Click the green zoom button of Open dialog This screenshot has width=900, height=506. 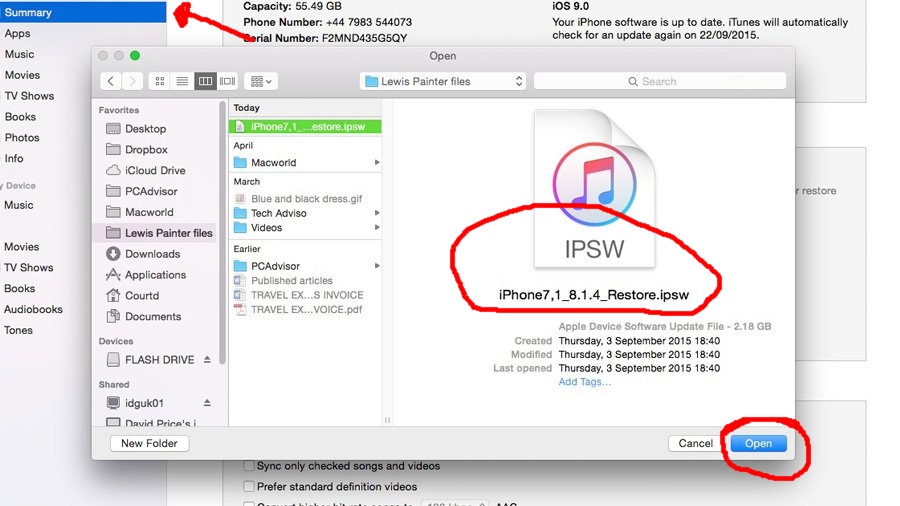tap(135, 55)
